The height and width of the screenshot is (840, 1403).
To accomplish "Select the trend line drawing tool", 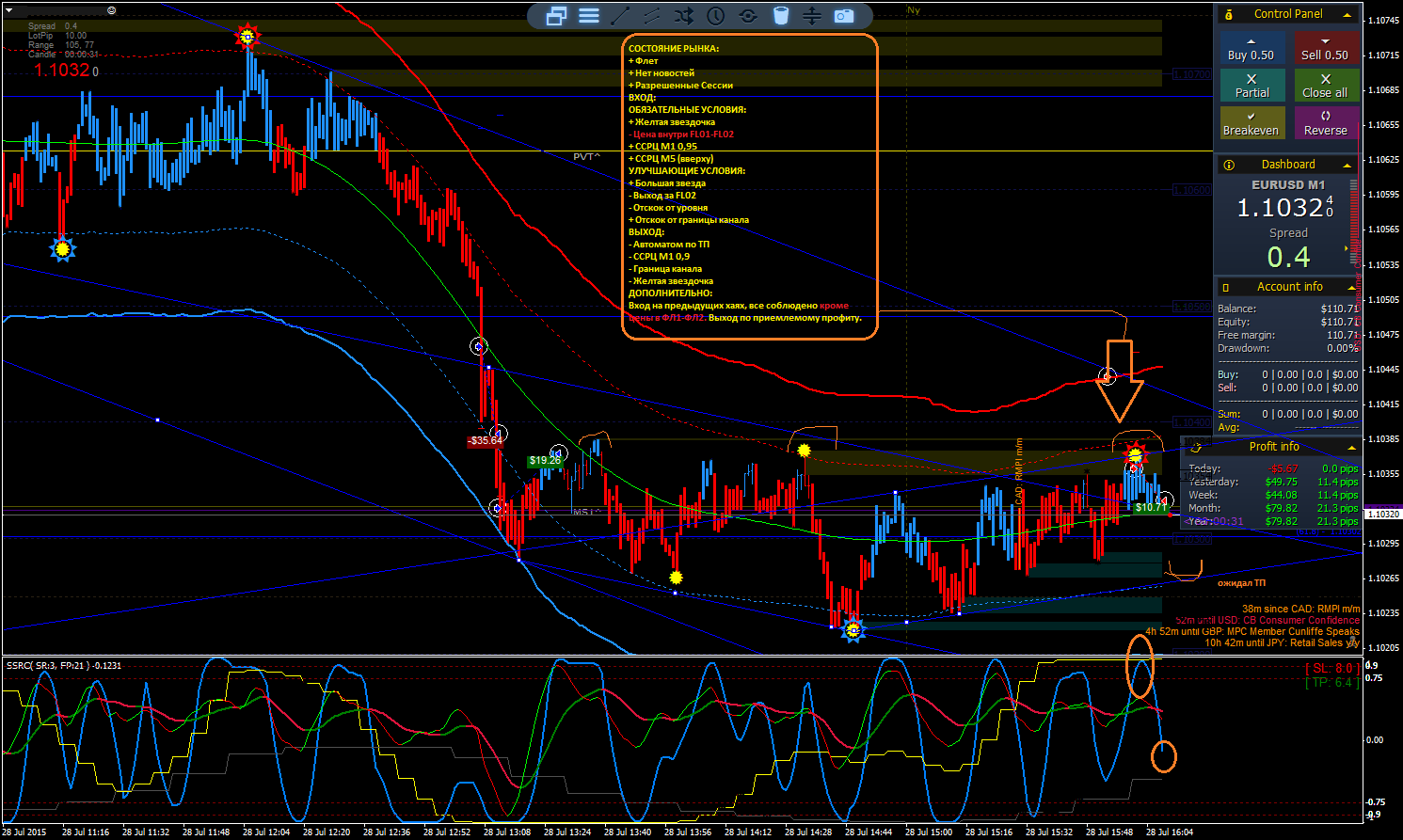I will click(620, 16).
